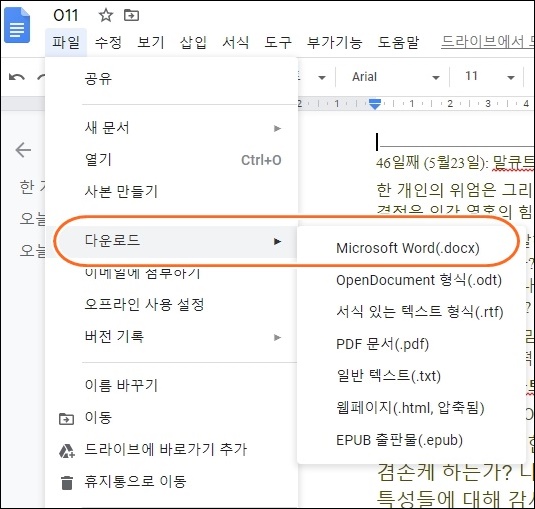
Task: Star the document 011
Action: [x=105, y=15]
